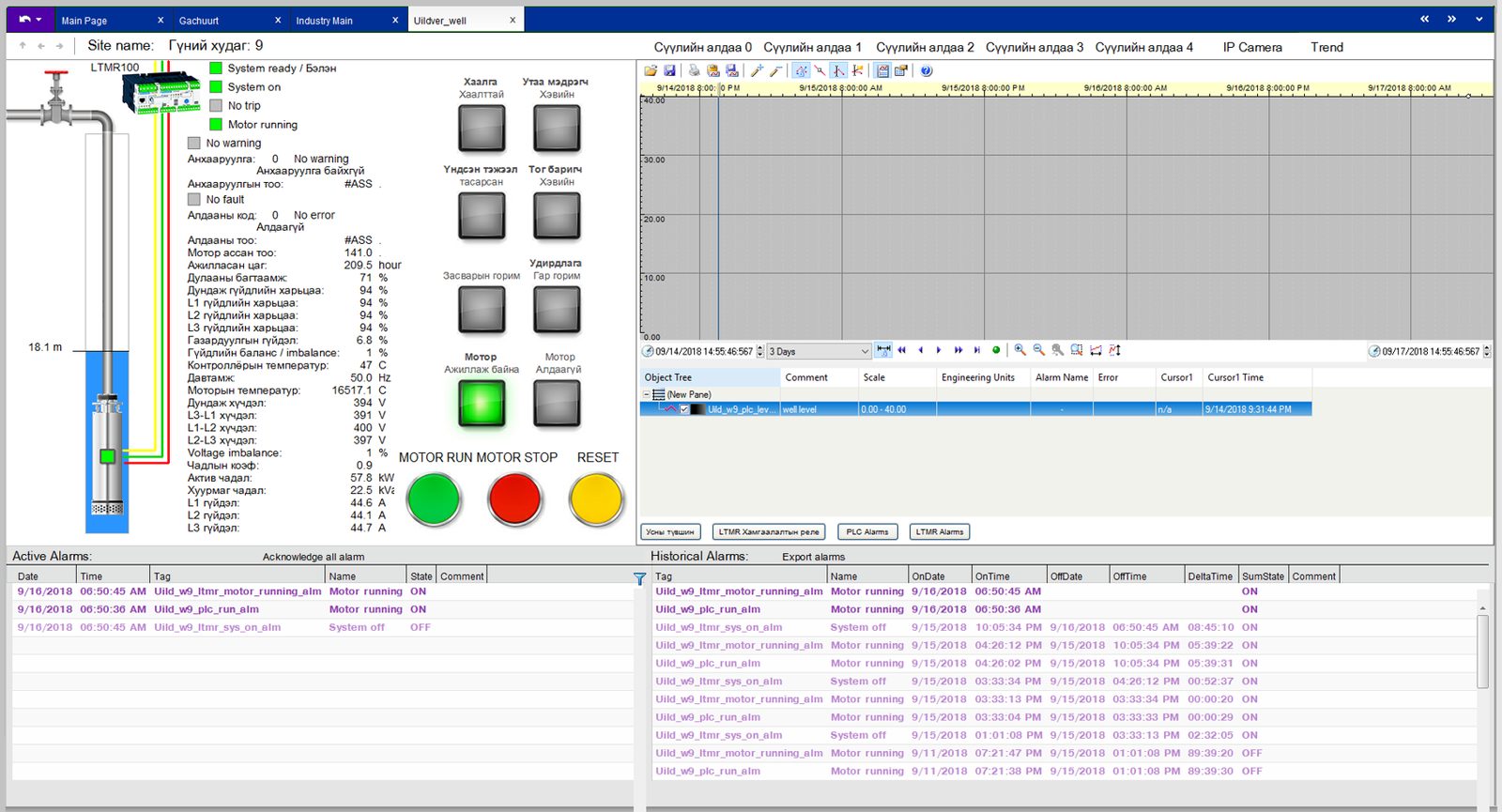
Task: Step the trend forward with the single right arrow
Action: click(939, 350)
